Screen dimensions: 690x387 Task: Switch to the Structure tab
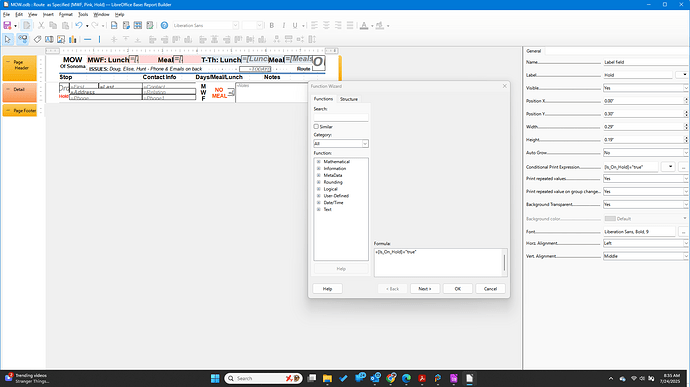[349, 99]
